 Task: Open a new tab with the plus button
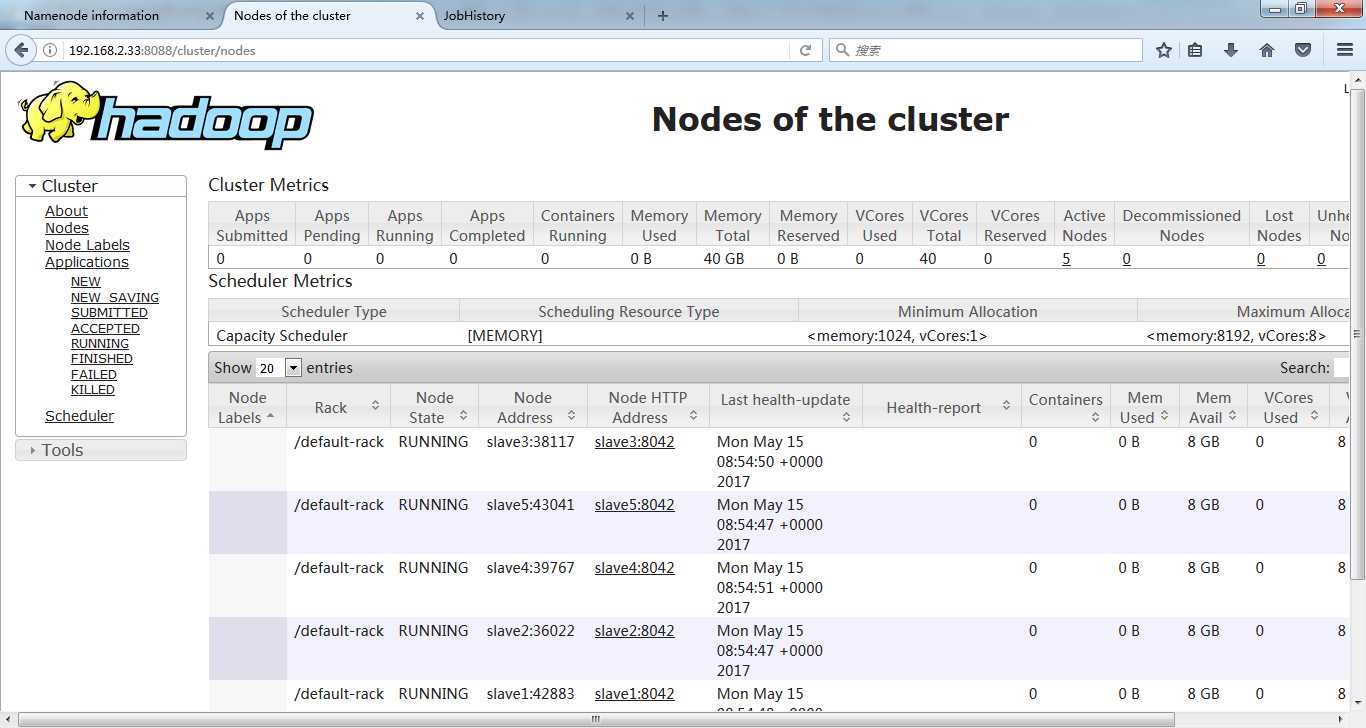pyautogui.click(x=663, y=16)
